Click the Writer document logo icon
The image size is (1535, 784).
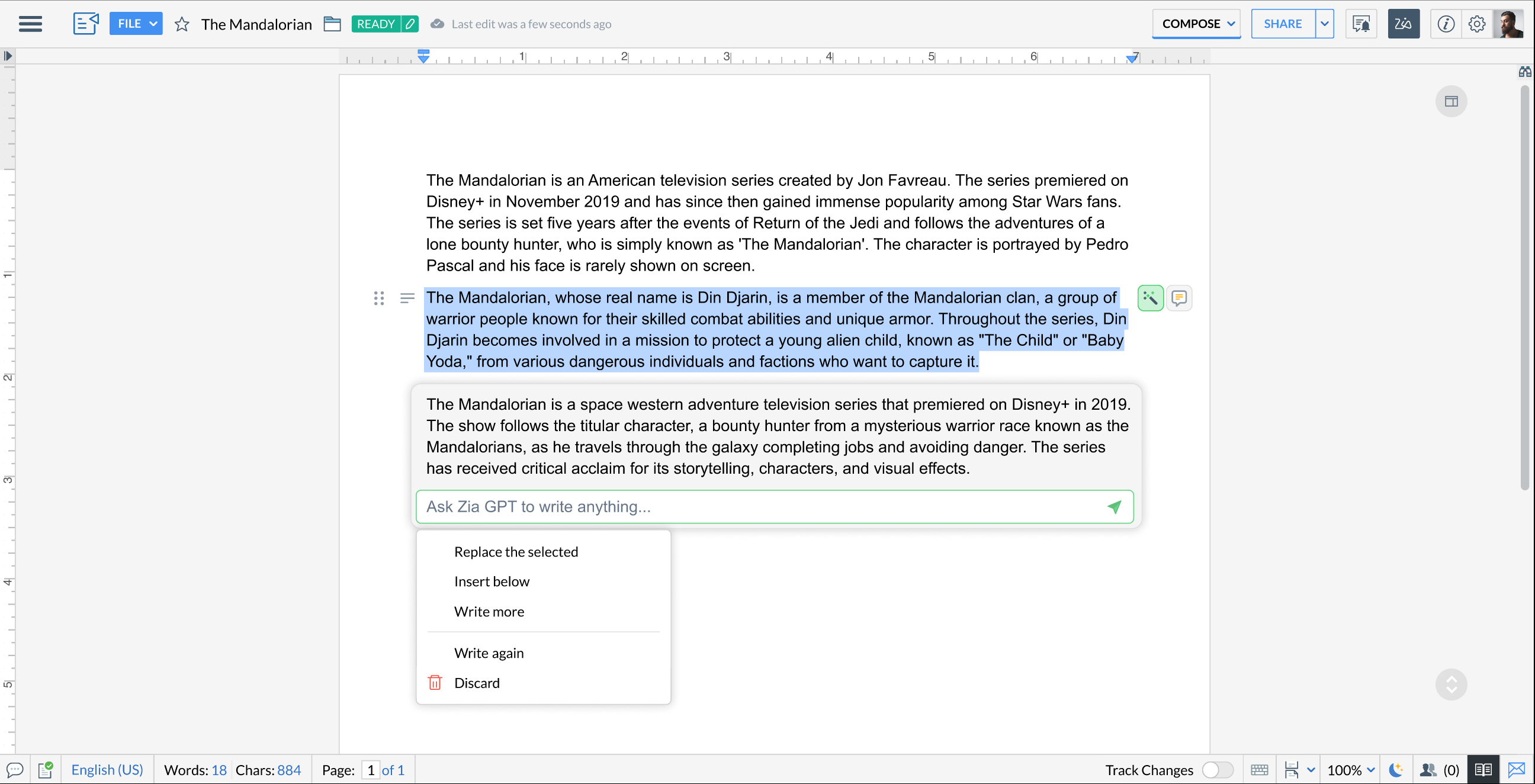coord(86,24)
